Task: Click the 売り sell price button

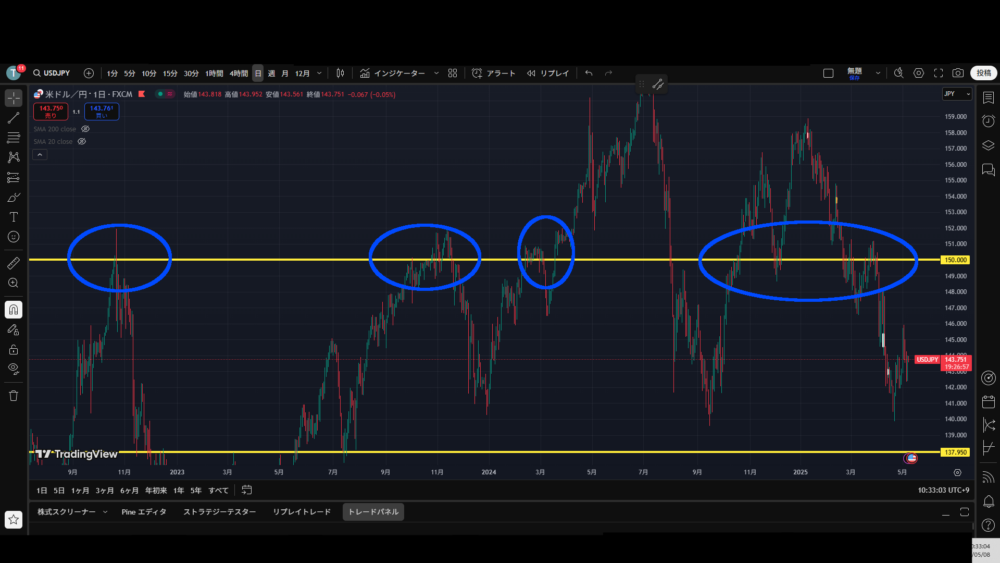Action: point(50,112)
